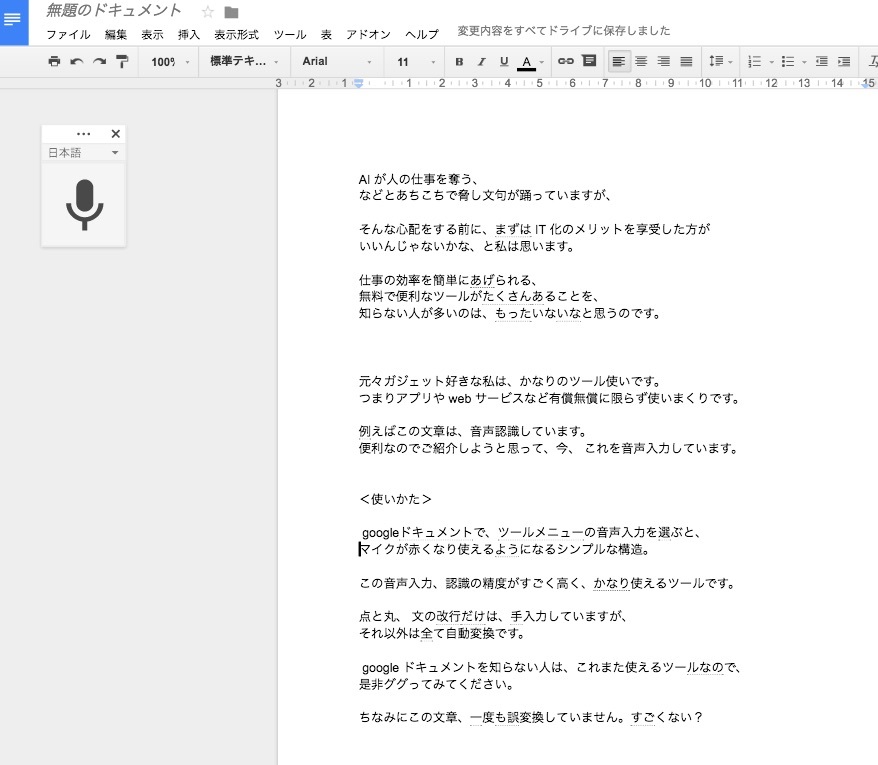Click the line 元々ガジェット好きな私は

pyautogui.click(x=510, y=382)
